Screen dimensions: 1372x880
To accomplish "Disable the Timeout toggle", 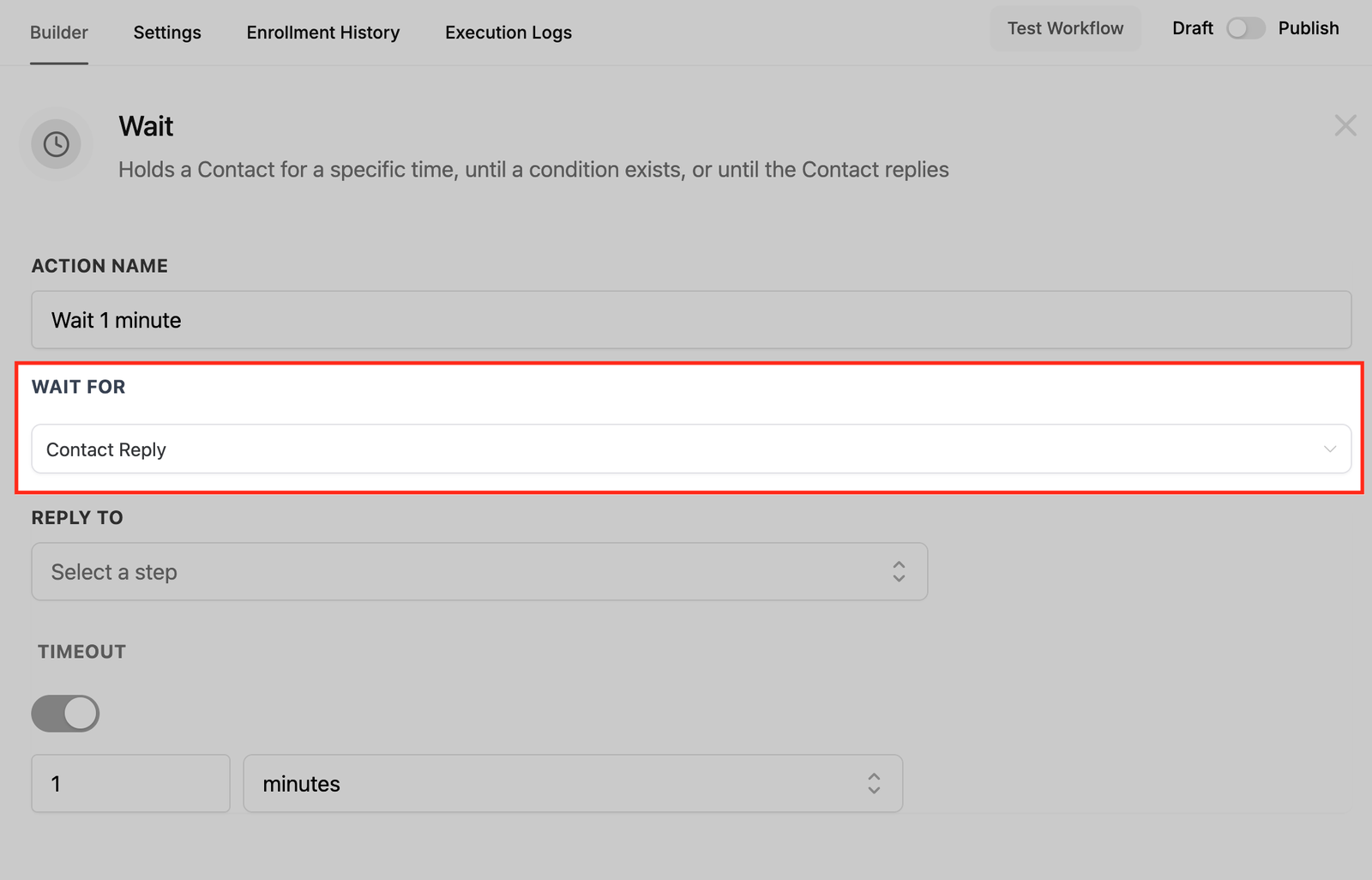I will pos(66,714).
